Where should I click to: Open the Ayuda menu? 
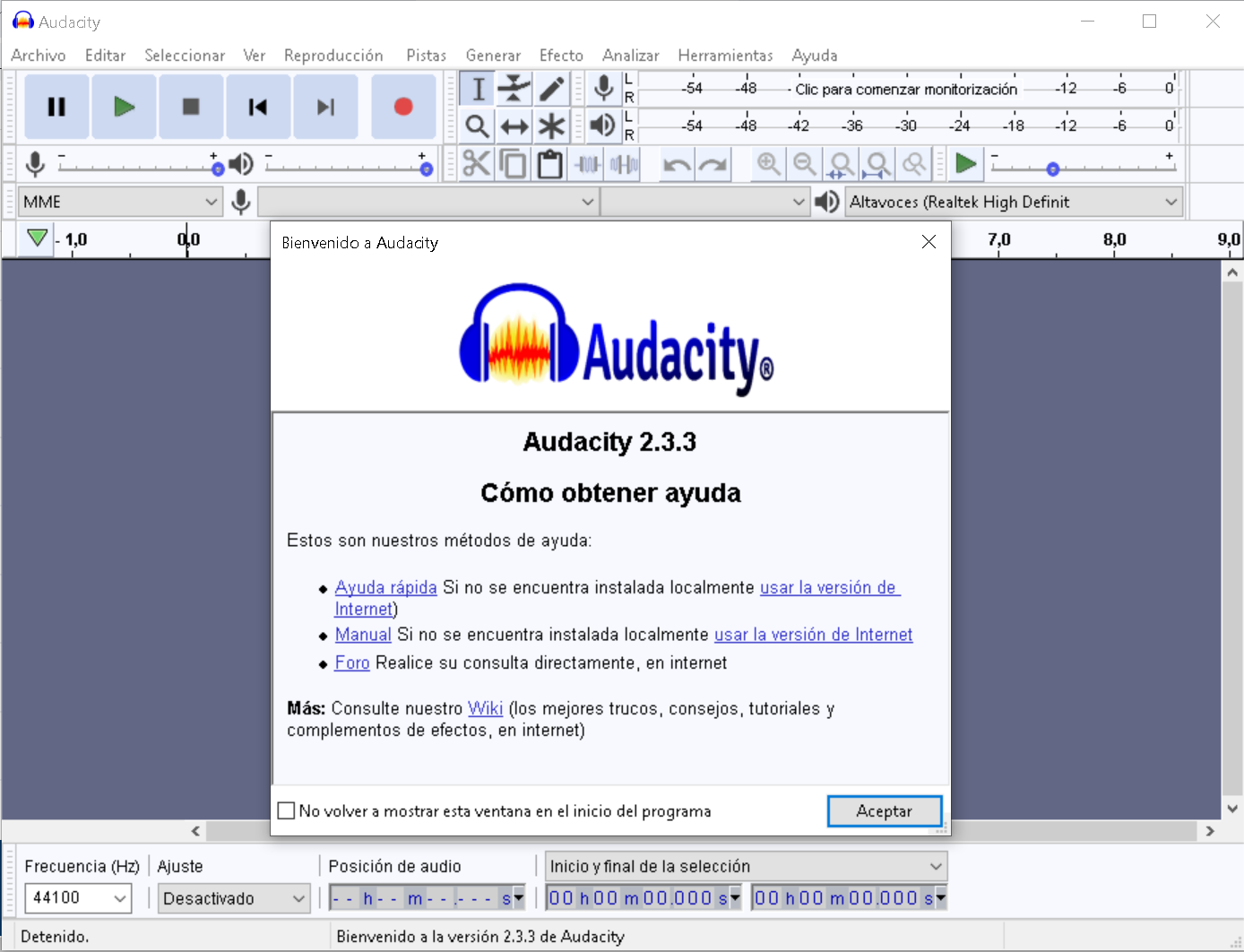[815, 56]
